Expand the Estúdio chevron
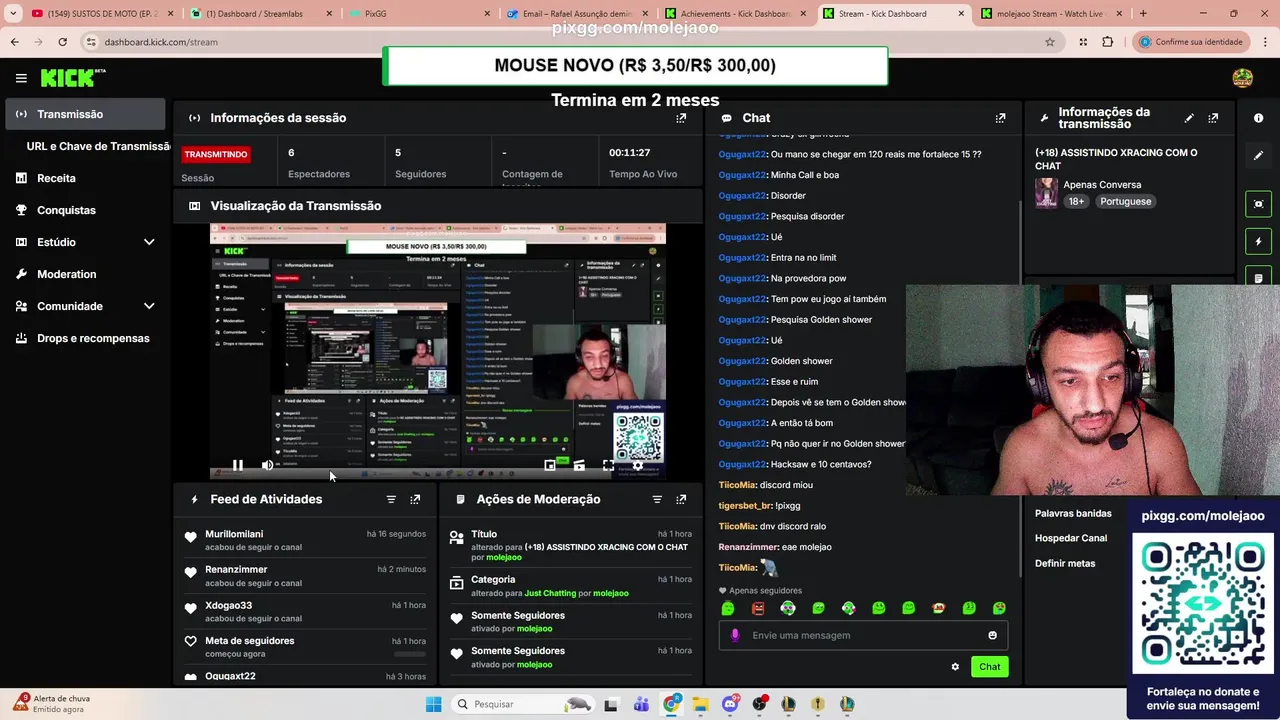Viewport: 1280px width, 720px height. tap(149, 242)
